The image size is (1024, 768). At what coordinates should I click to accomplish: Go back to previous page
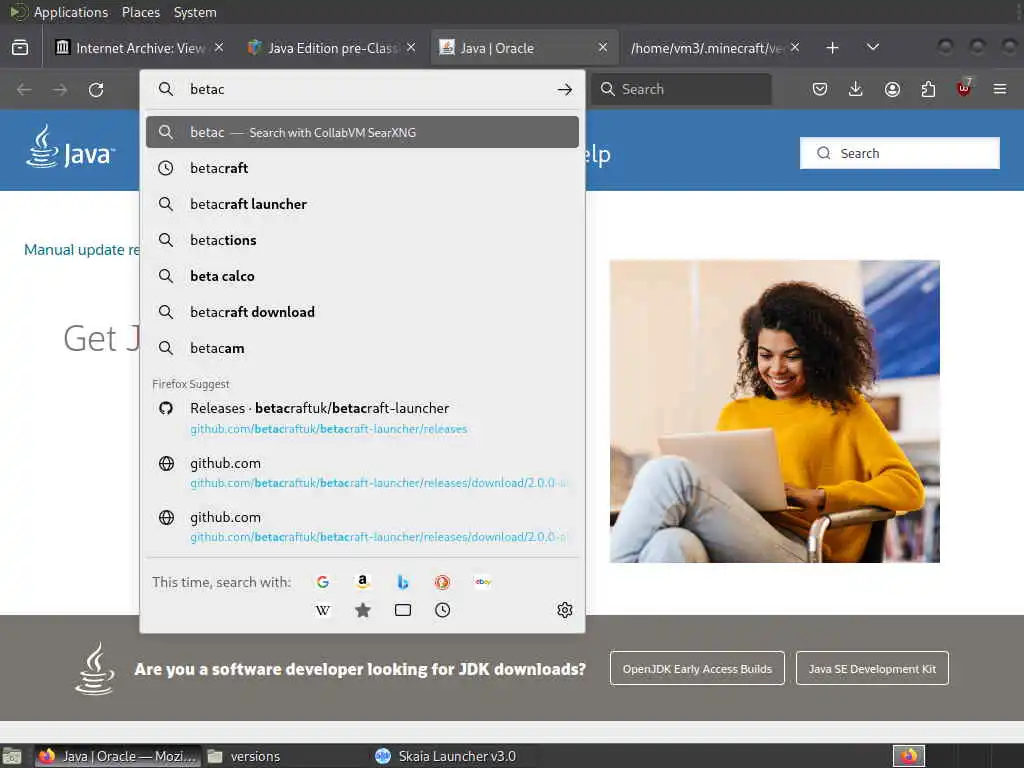[24, 89]
